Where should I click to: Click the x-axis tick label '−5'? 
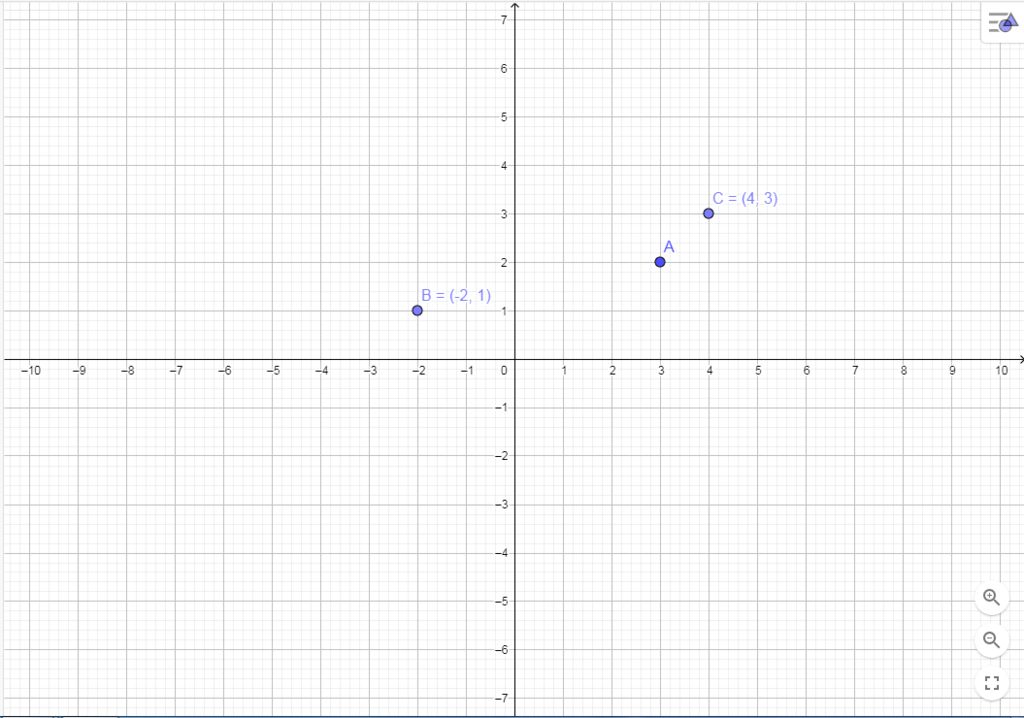[x=273, y=370]
